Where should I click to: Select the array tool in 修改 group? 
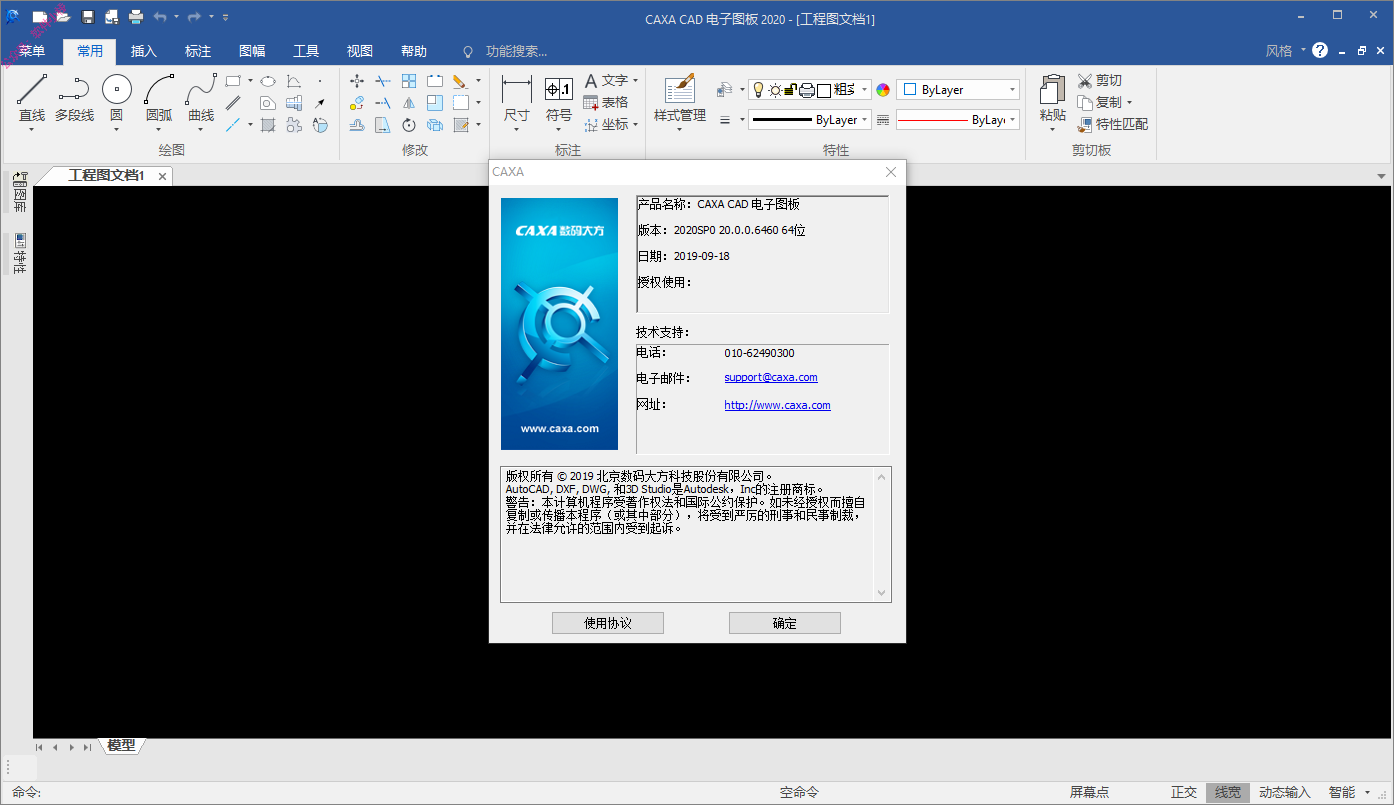409,81
